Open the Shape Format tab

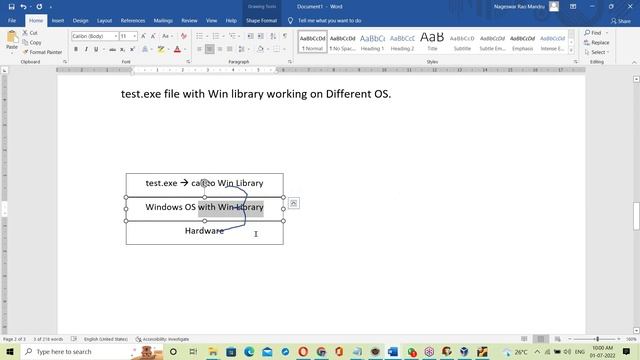[261, 20]
